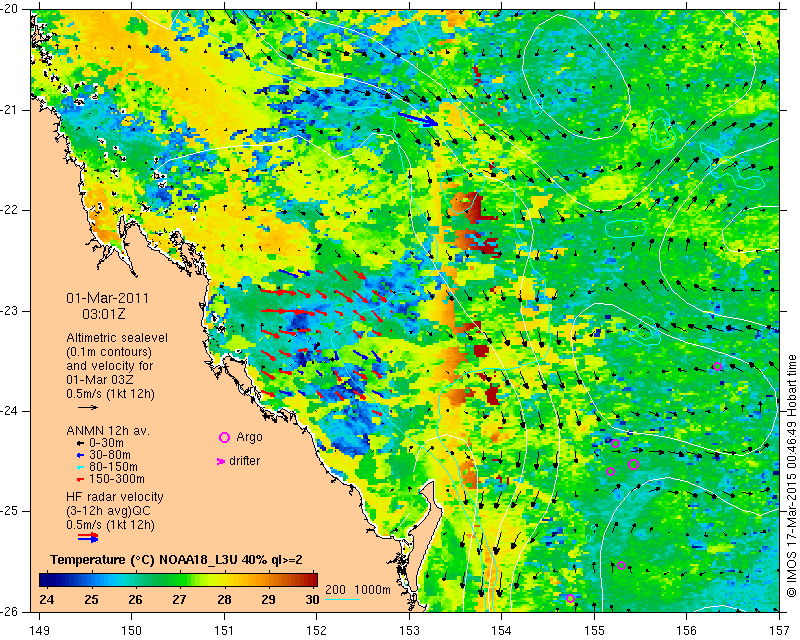Click the '80-150m' depth label
800x640 pixels.
[x=113, y=467]
